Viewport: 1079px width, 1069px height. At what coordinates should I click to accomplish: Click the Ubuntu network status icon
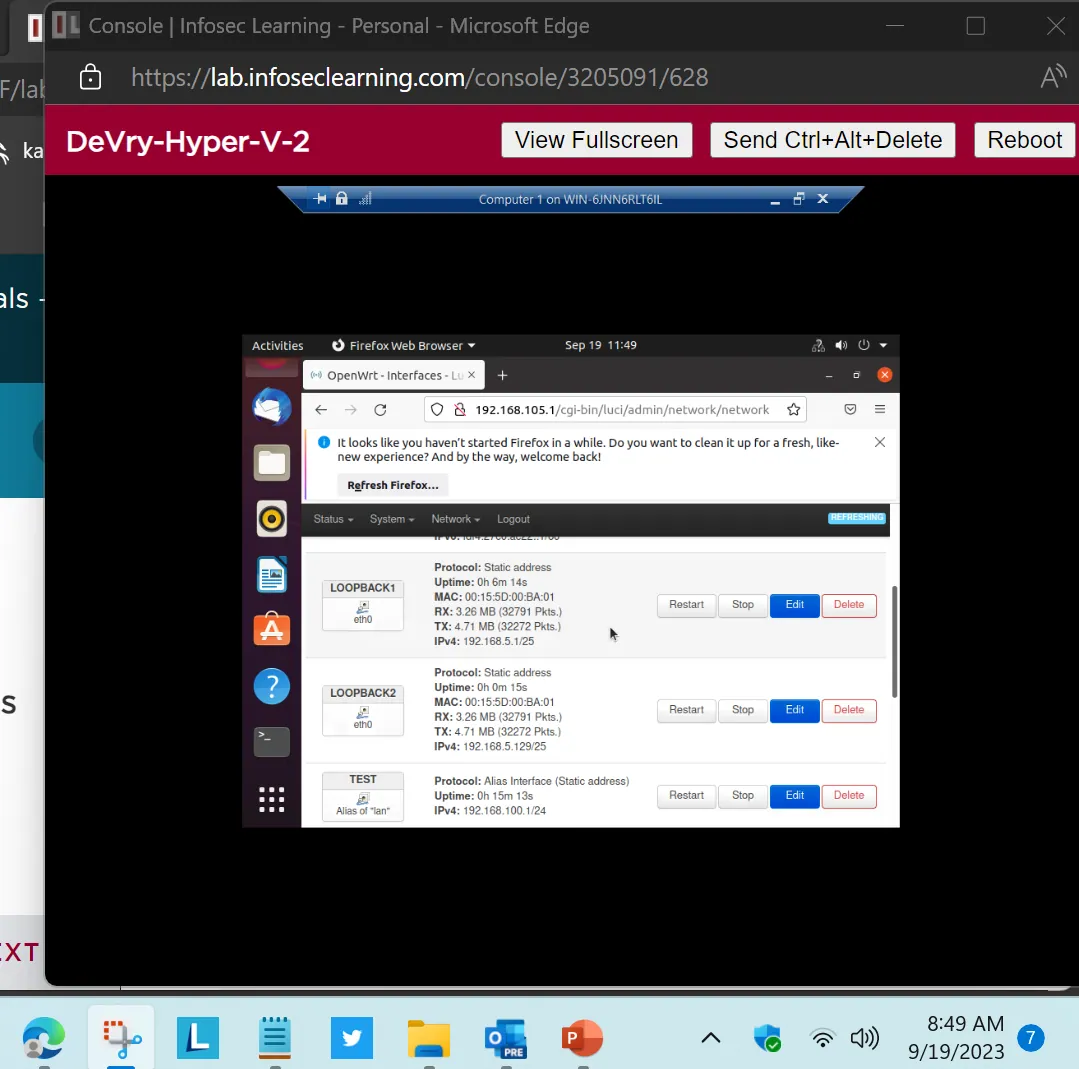click(818, 346)
